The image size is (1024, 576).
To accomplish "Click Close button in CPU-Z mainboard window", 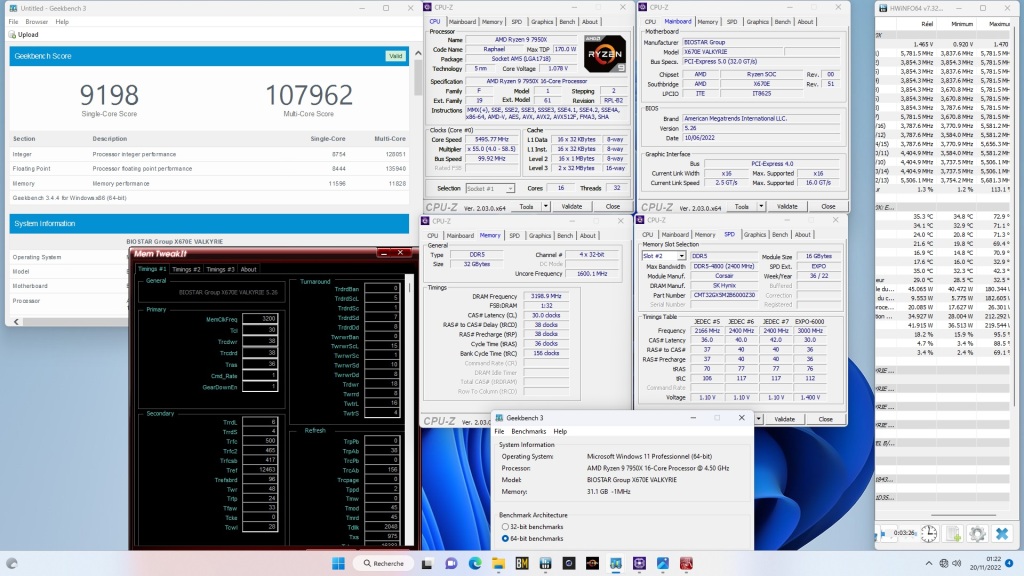I will 828,206.
